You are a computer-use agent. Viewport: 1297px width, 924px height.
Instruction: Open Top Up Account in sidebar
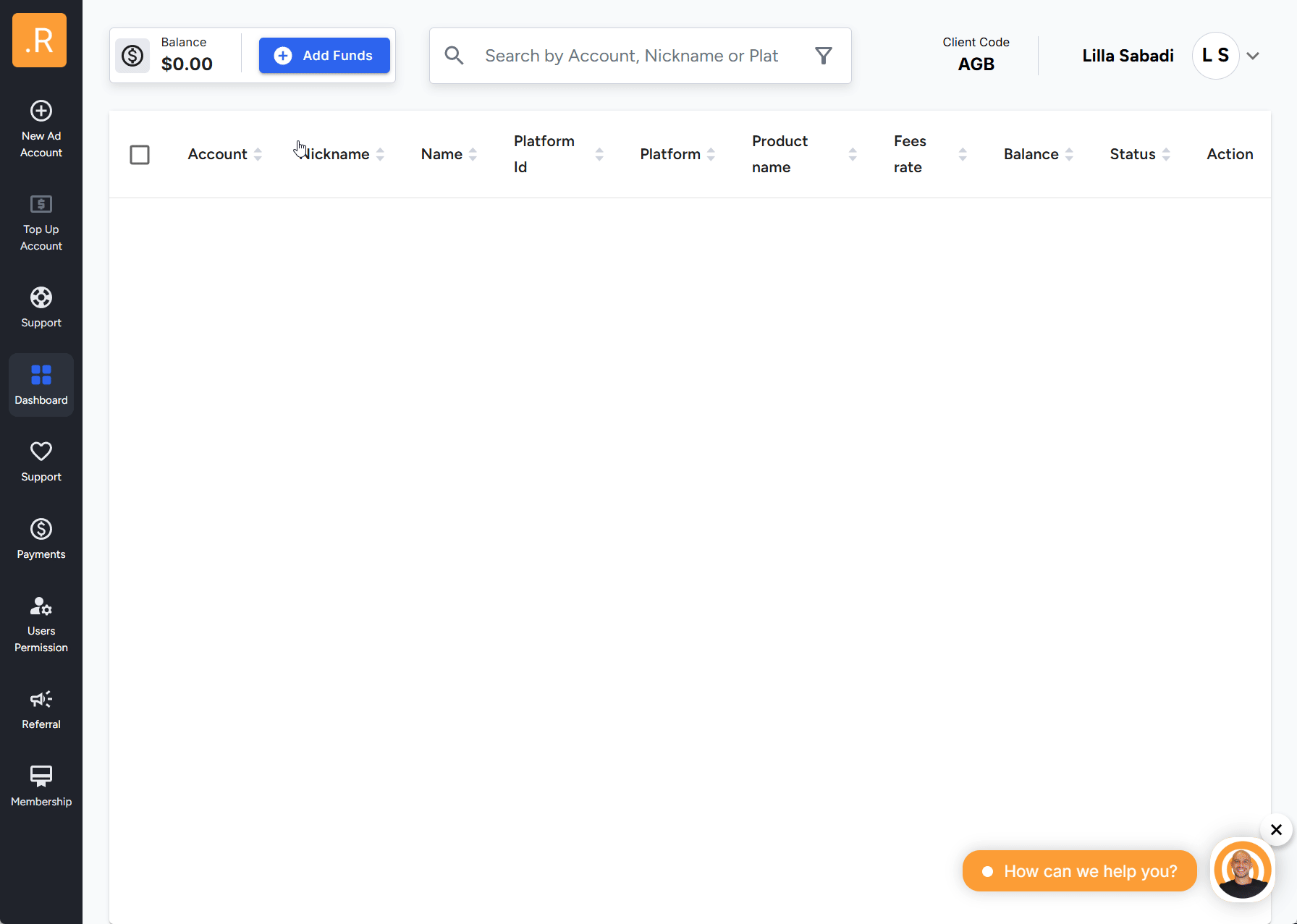pyautogui.click(x=41, y=223)
